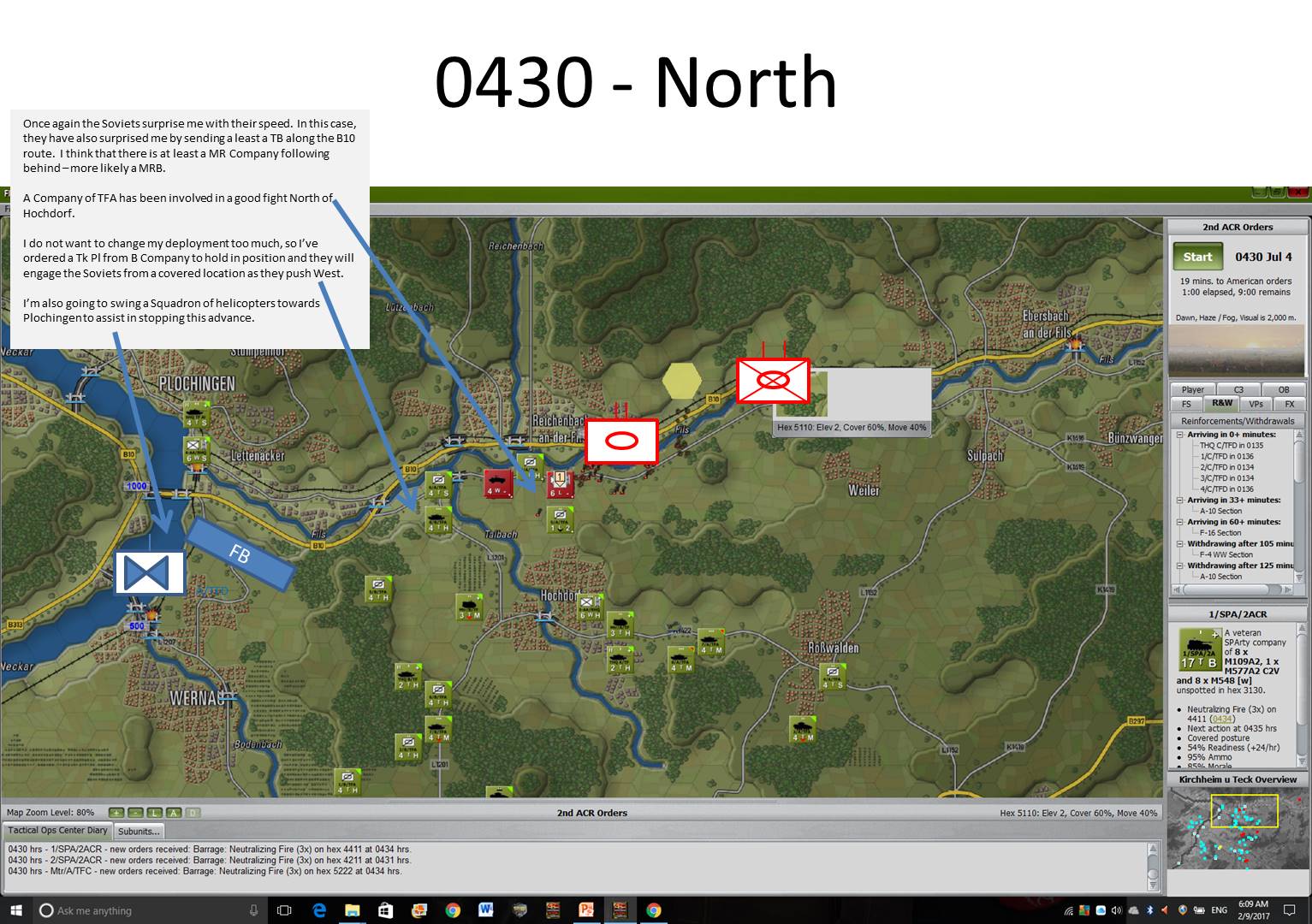Open the Tactical Ops Center Diary tab
This screenshot has height=924, width=1312.
point(58,831)
